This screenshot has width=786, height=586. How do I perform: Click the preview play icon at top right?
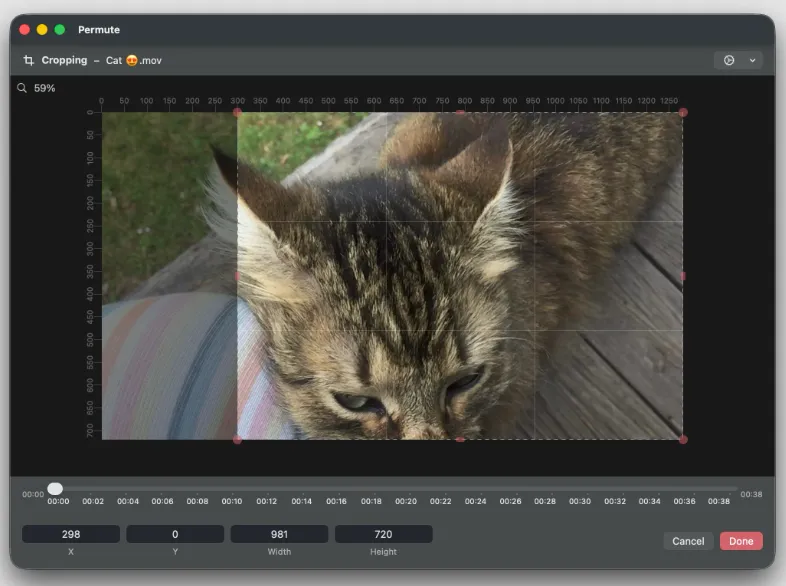729,61
